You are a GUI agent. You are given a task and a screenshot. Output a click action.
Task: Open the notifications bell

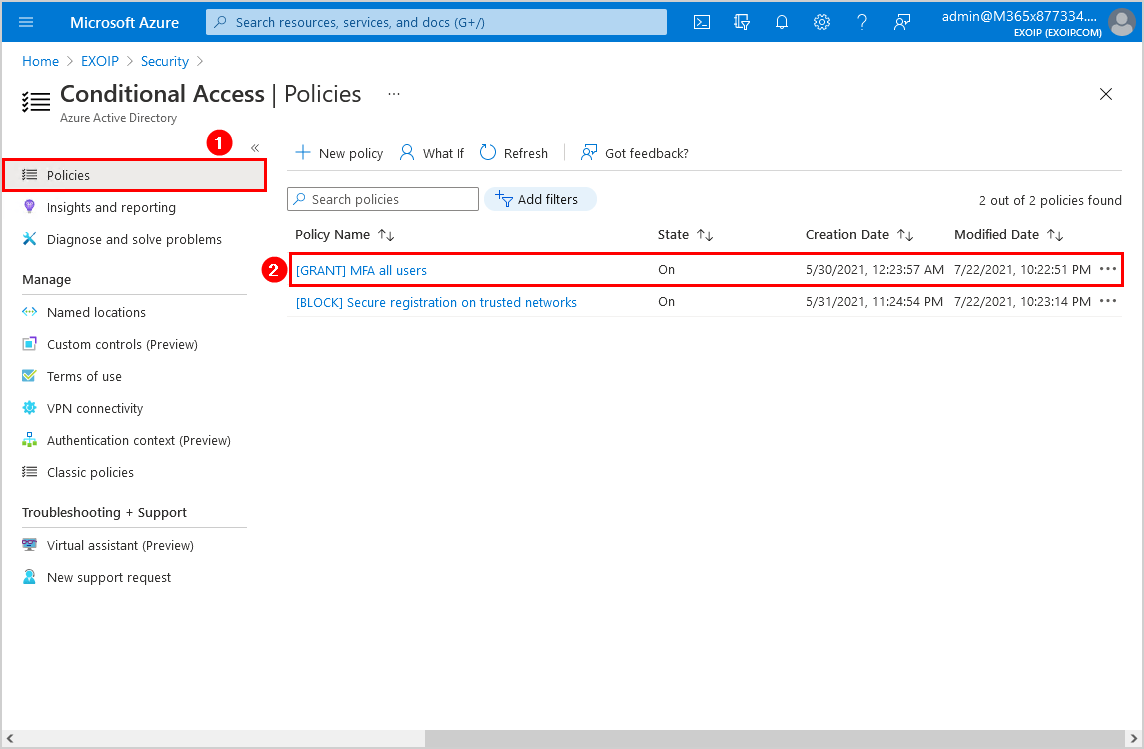tap(781, 21)
